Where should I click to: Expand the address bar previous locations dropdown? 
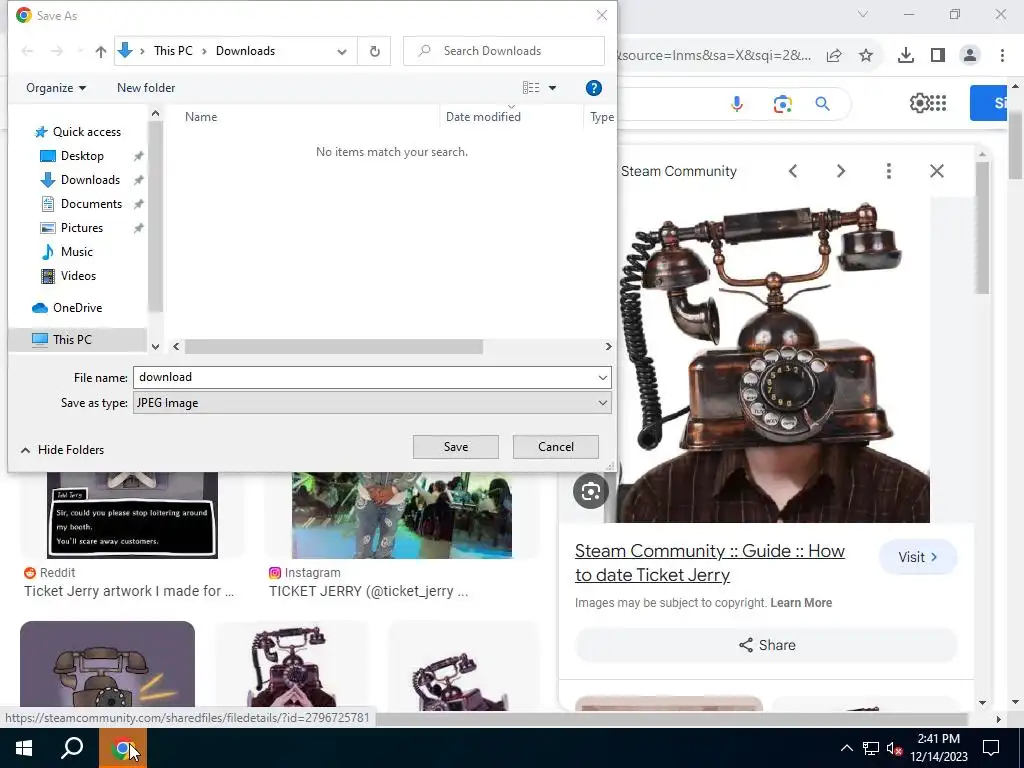[x=342, y=52]
